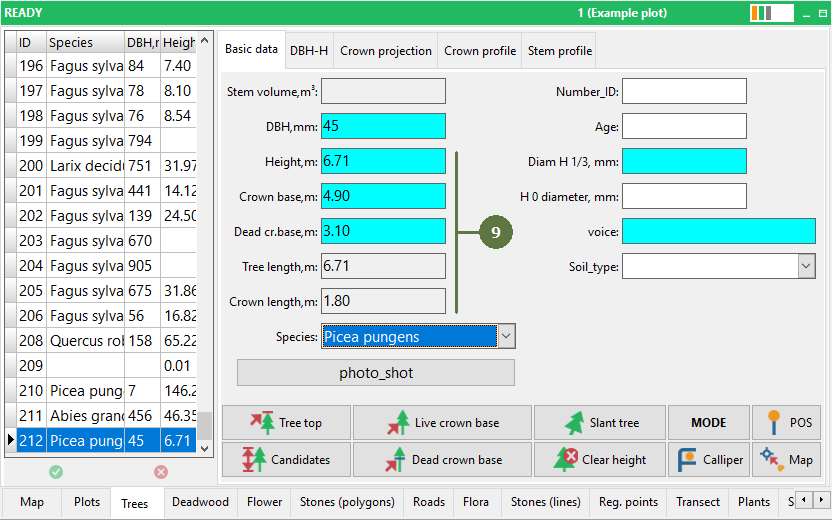Click the voice input field
Viewport: 832px width, 520px height.
(718, 231)
